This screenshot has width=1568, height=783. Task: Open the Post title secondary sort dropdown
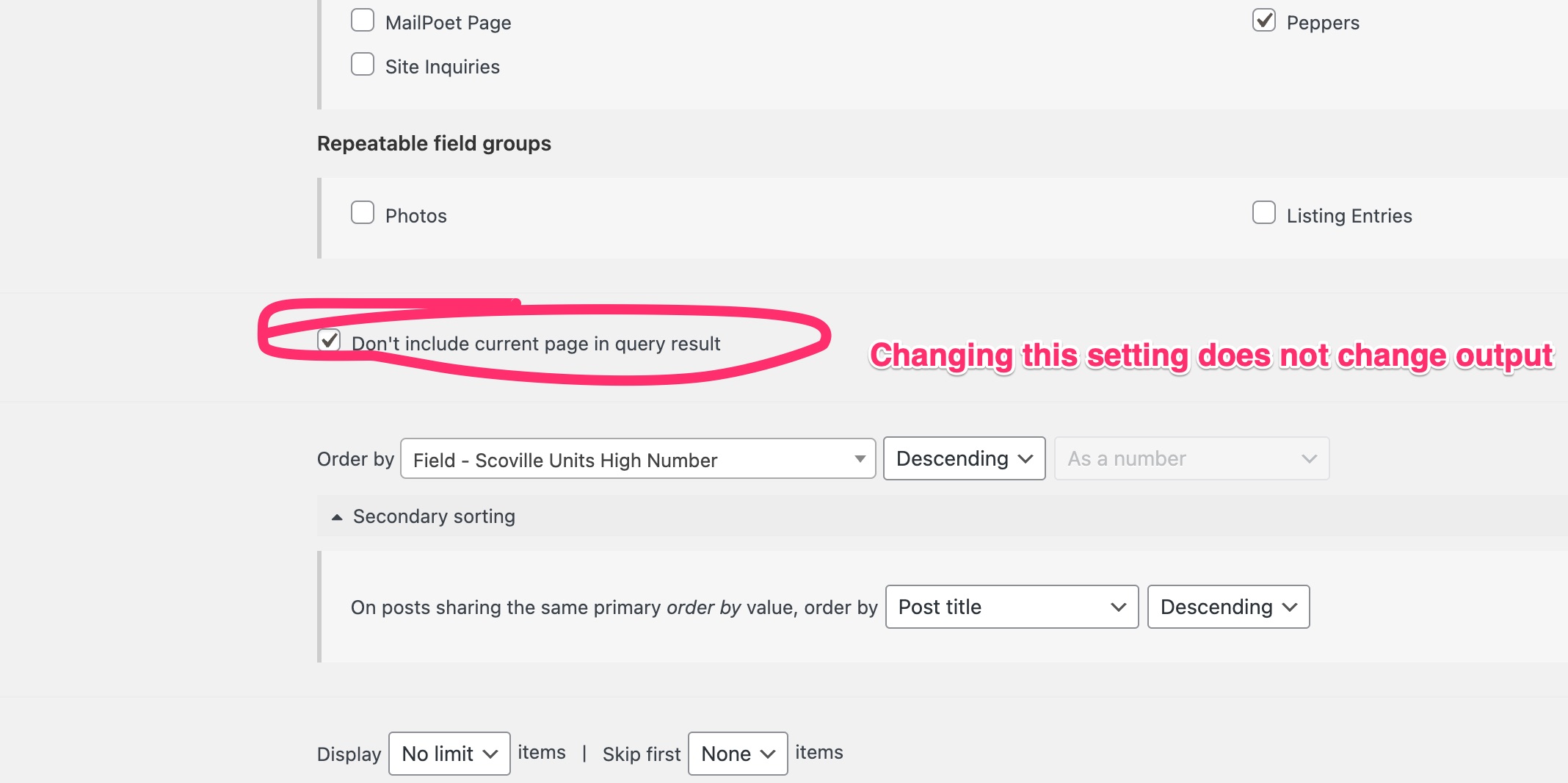point(1012,607)
